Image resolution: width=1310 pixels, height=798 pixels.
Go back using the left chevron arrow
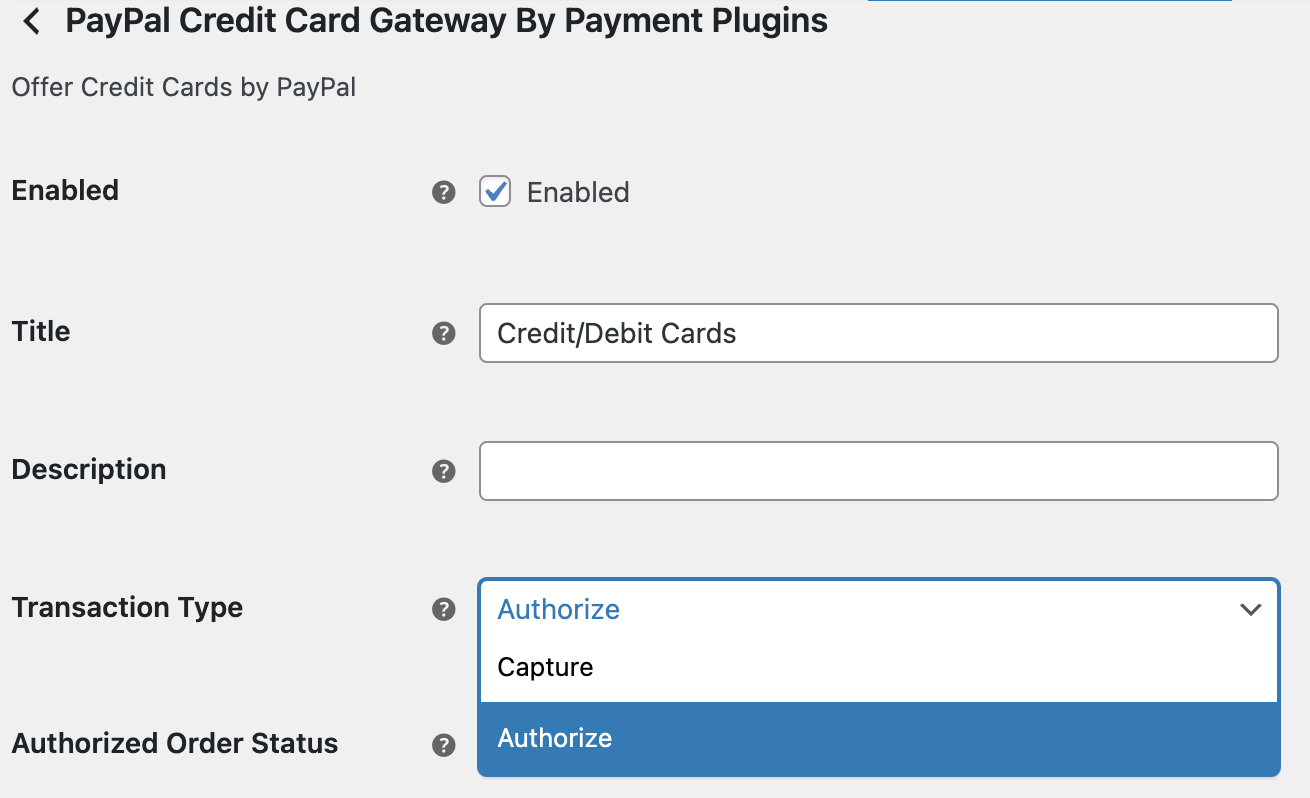tap(32, 22)
